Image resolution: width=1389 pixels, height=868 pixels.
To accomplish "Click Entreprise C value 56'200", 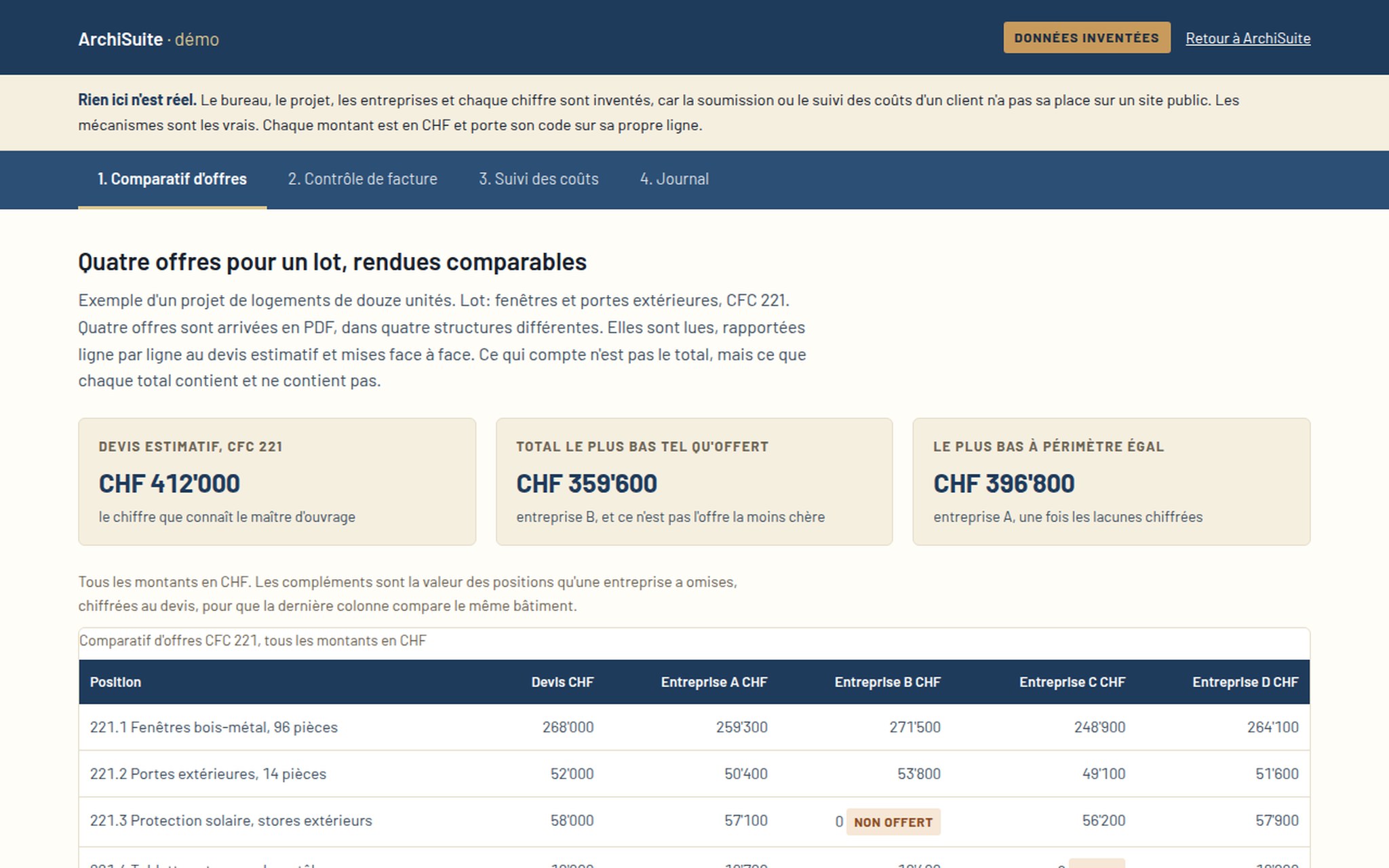I will click(x=1103, y=821).
